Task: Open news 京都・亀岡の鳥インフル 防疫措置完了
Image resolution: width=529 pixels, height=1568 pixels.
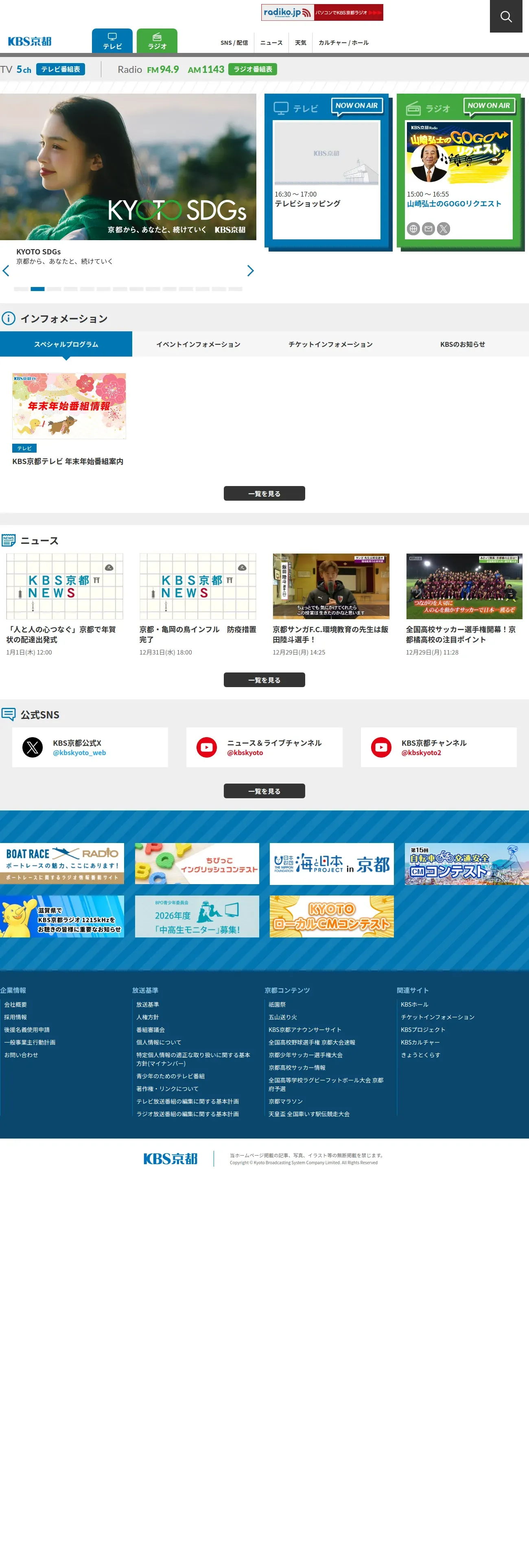Action: coord(197,634)
